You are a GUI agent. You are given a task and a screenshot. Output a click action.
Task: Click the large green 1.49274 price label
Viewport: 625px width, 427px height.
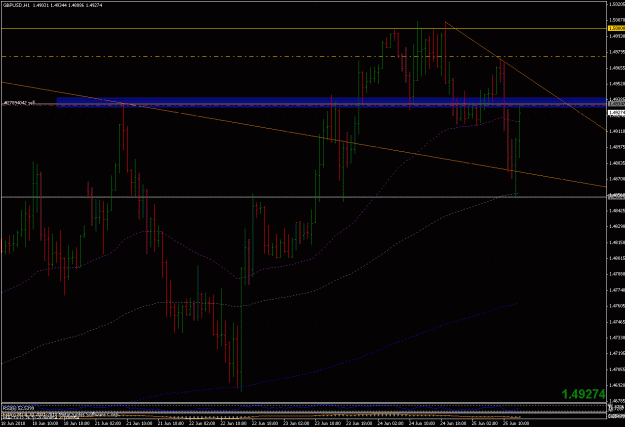(x=583, y=394)
